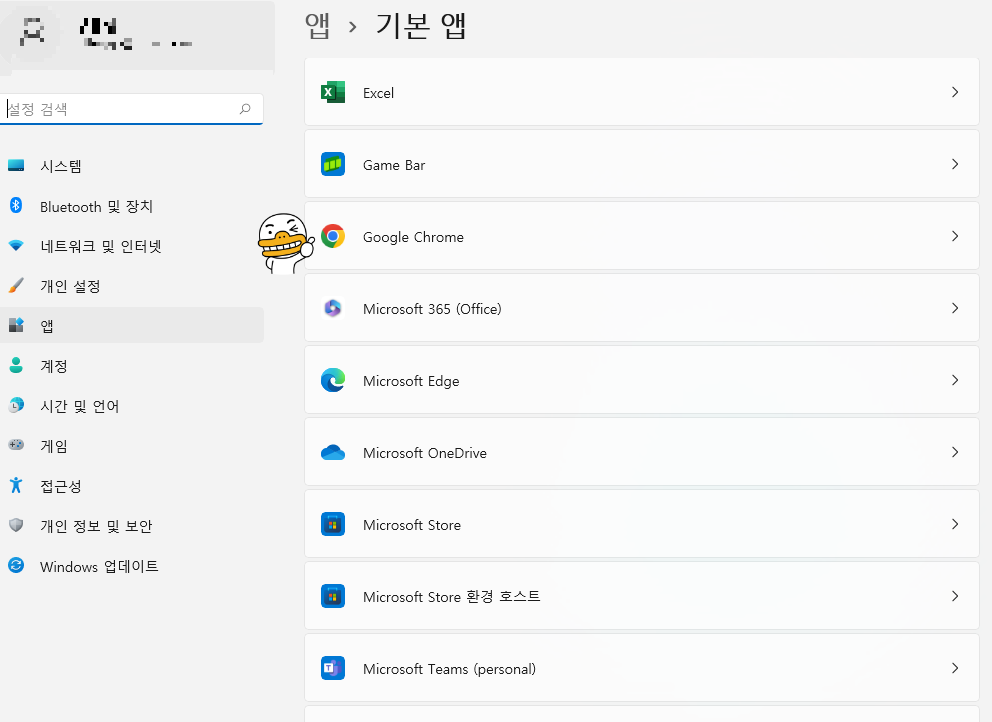Click the Game Bar app icon
992x722 pixels.
point(333,165)
